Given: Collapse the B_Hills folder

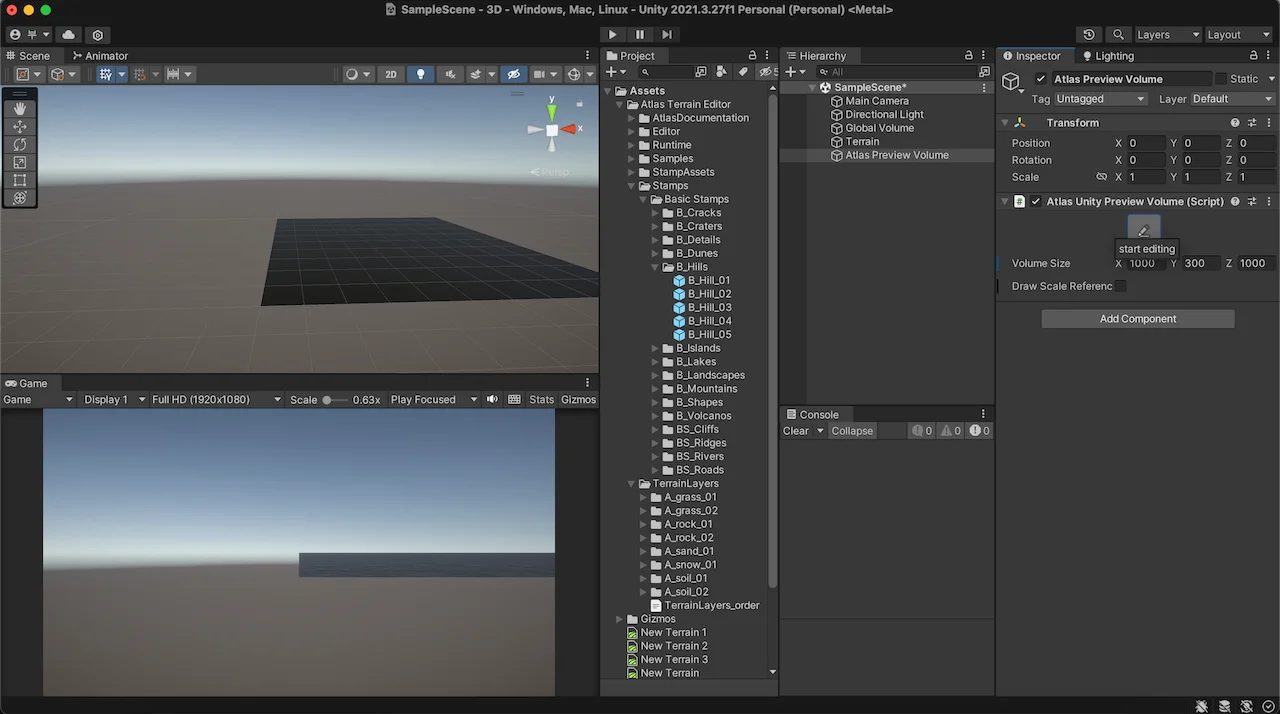Looking at the screenshot, I should pyautogui.click(x=657, y=267).
